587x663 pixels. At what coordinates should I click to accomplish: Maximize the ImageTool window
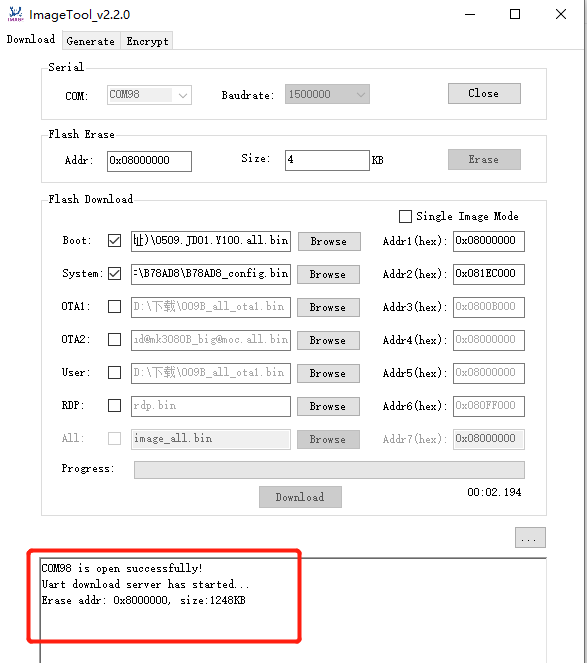pyautogui.click(x=515, y=14)
